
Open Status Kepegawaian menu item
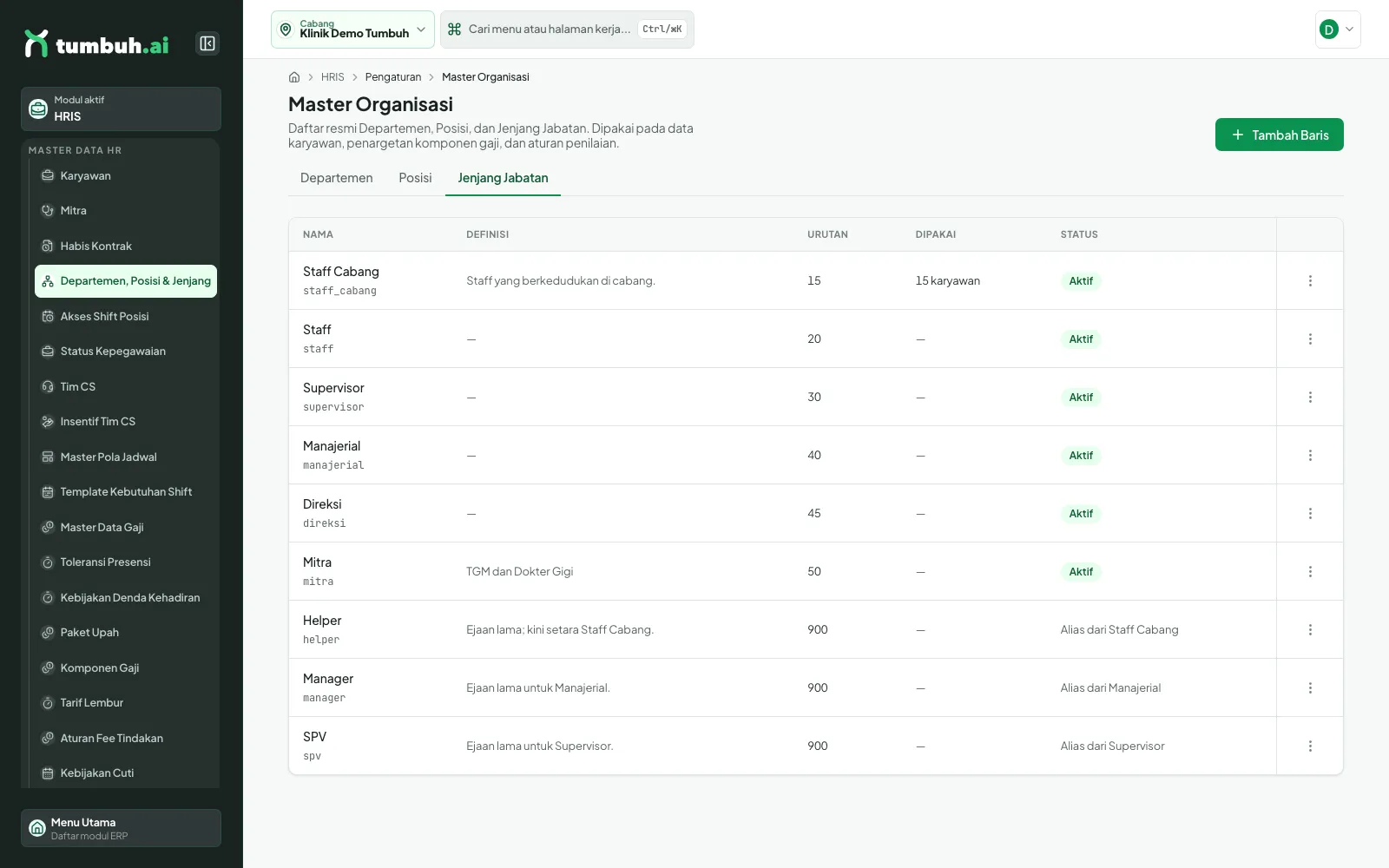[x=126, y=352]
